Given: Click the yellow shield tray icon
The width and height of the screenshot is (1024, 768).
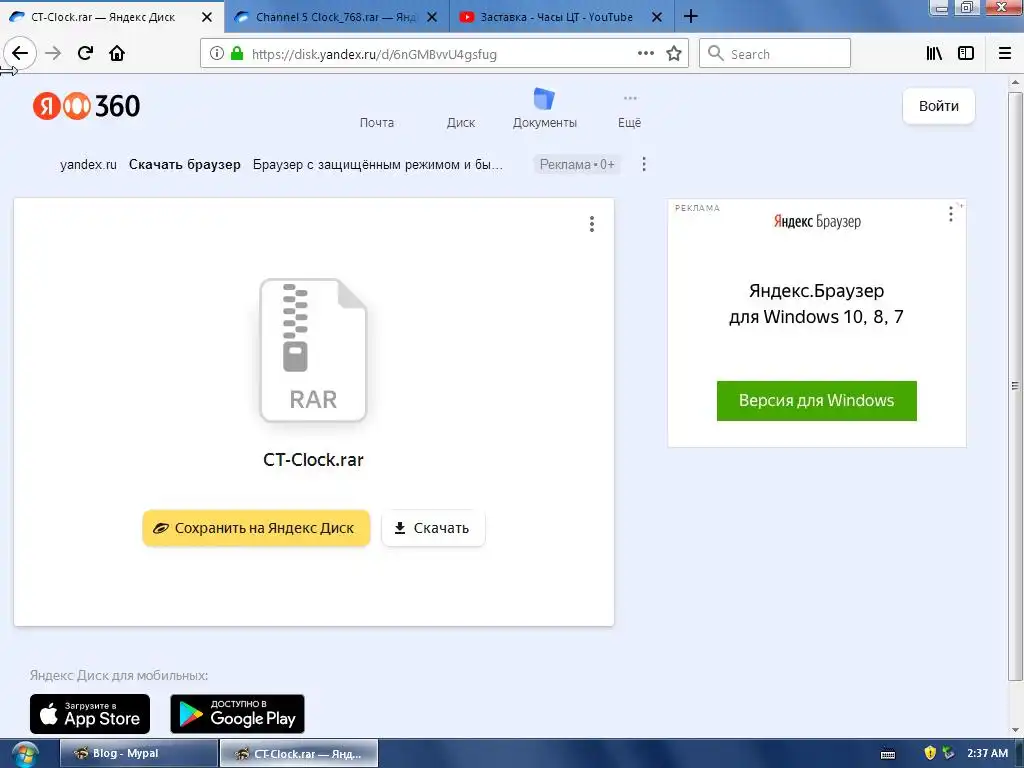Looking at the screenshot, I should [930, 753].
